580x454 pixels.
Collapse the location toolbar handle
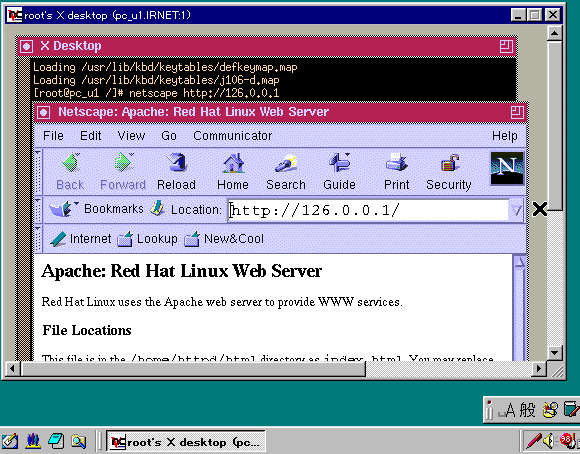38,210
